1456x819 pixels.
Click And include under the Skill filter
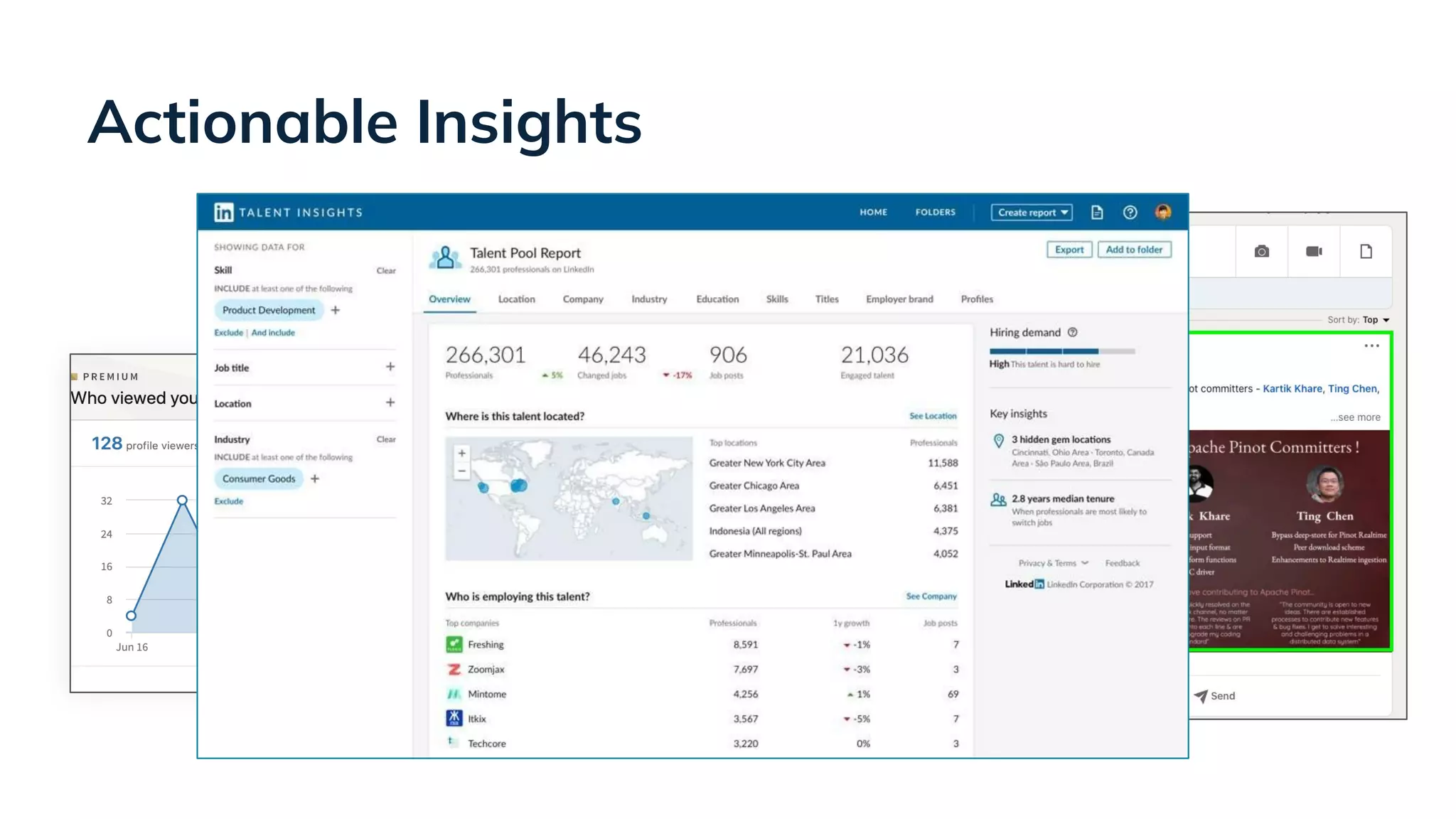273,333
